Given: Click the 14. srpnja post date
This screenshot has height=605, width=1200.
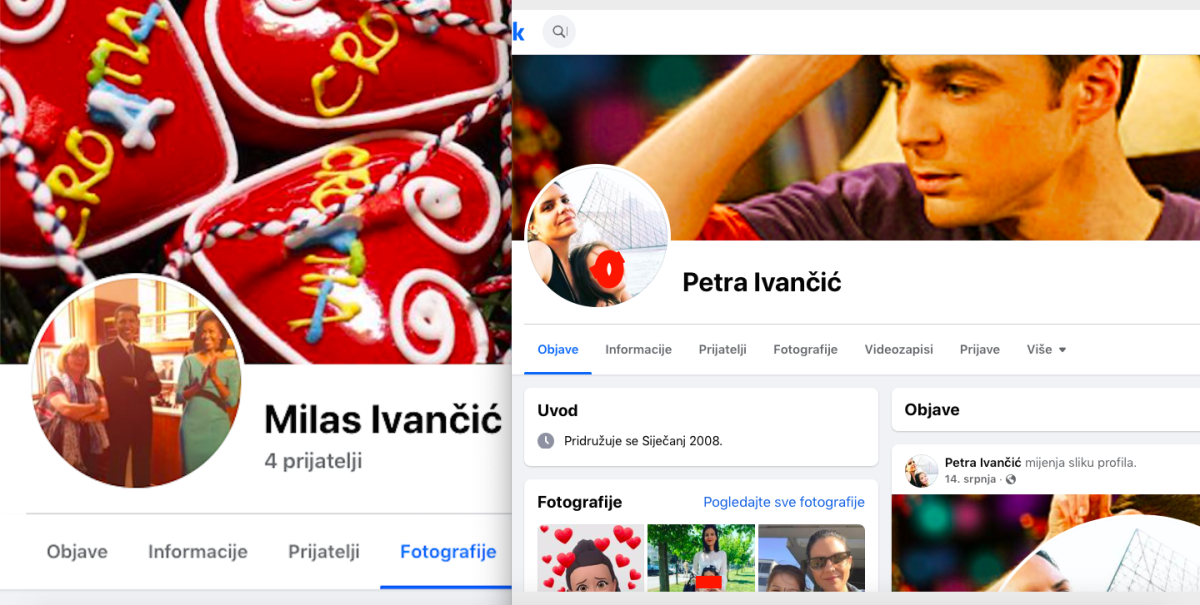Looking at the screenshot, I should (972, 480).
